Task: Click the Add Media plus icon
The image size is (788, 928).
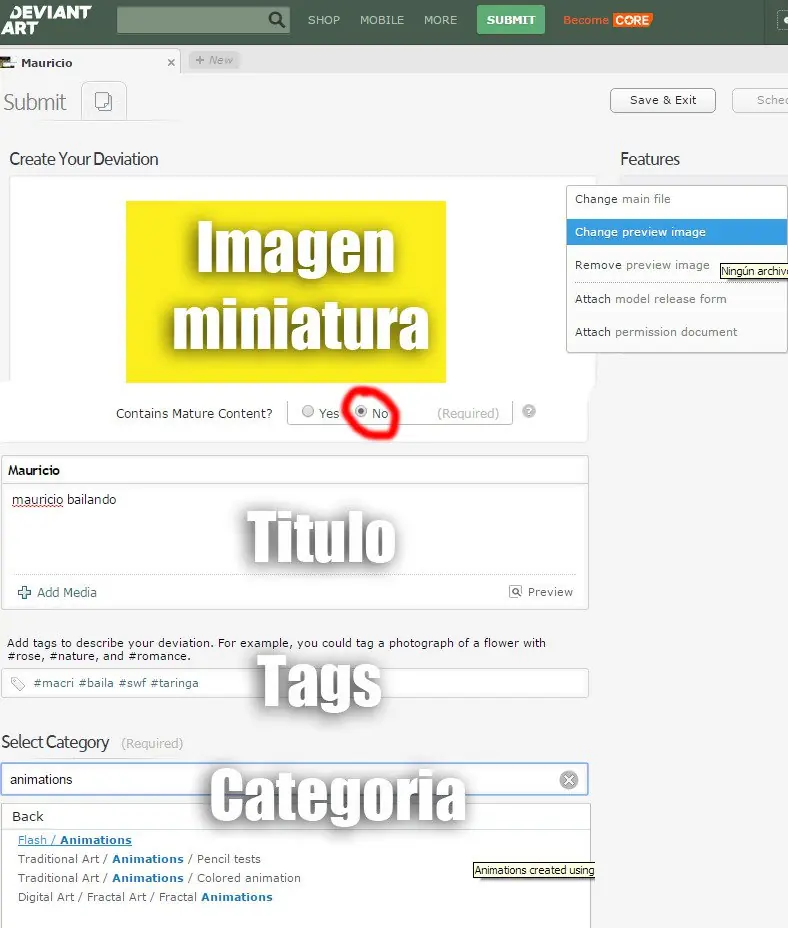Action: pyautogui.click(x=24, y=592)
